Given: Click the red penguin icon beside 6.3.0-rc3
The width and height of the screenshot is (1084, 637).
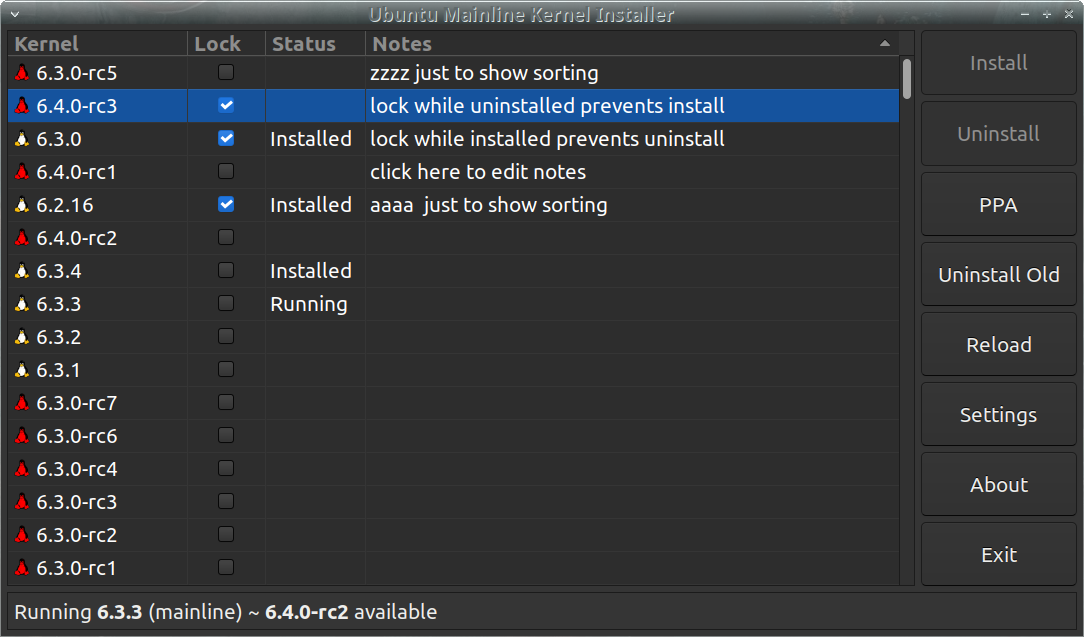Looking at the screenshot, I should tap(22, 501).
